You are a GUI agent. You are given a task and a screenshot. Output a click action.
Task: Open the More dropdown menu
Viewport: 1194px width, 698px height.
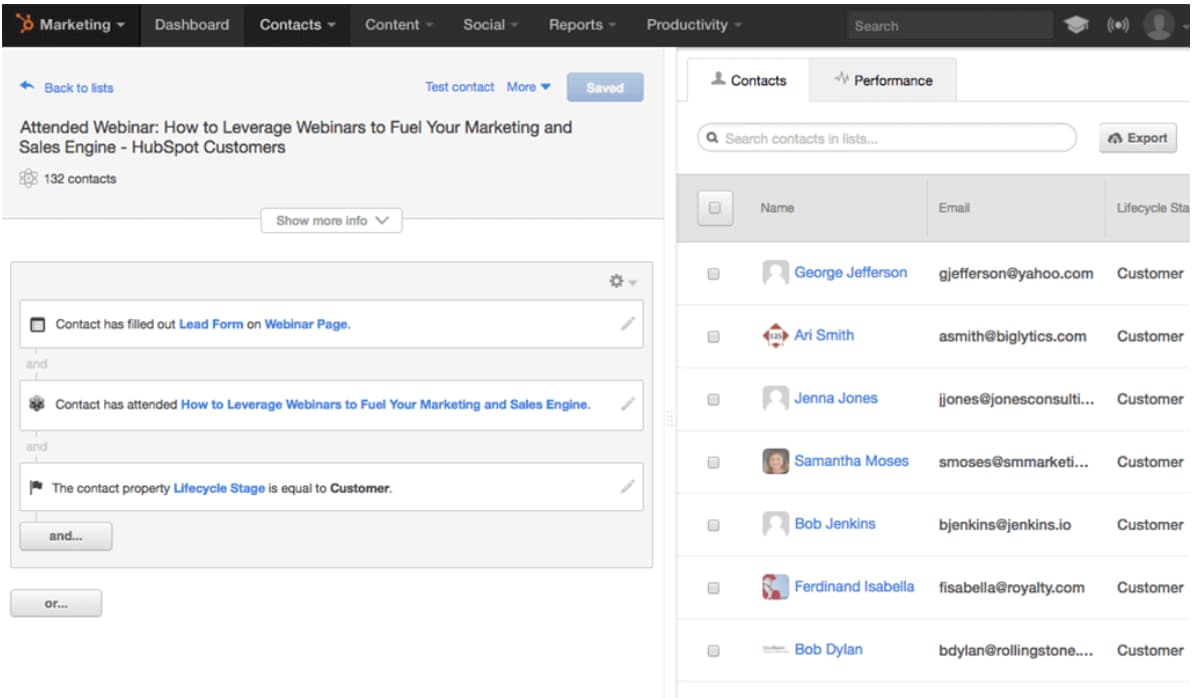coord(528,87)
